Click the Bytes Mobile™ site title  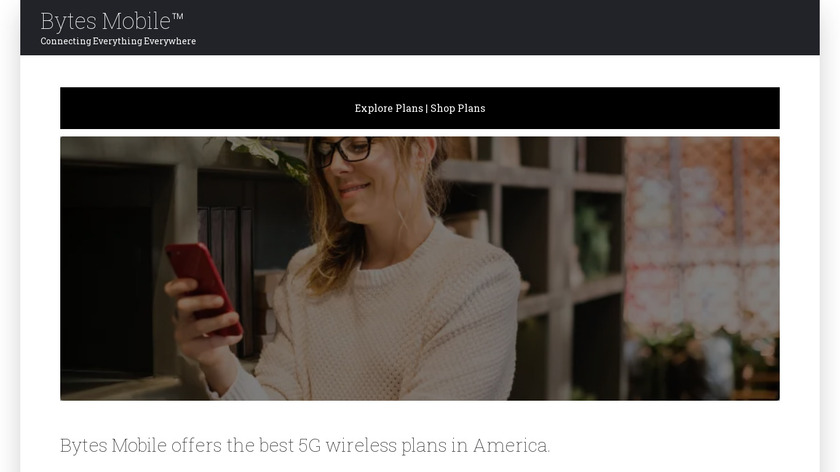coord(112,21)
